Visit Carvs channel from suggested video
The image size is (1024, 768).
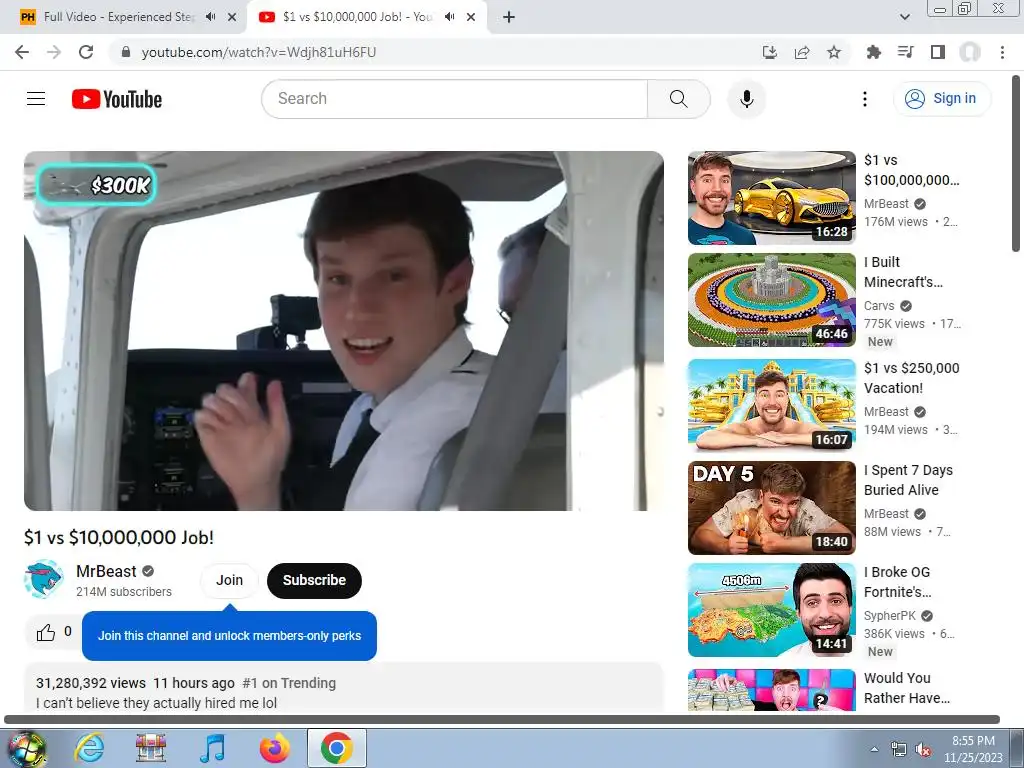879,306
